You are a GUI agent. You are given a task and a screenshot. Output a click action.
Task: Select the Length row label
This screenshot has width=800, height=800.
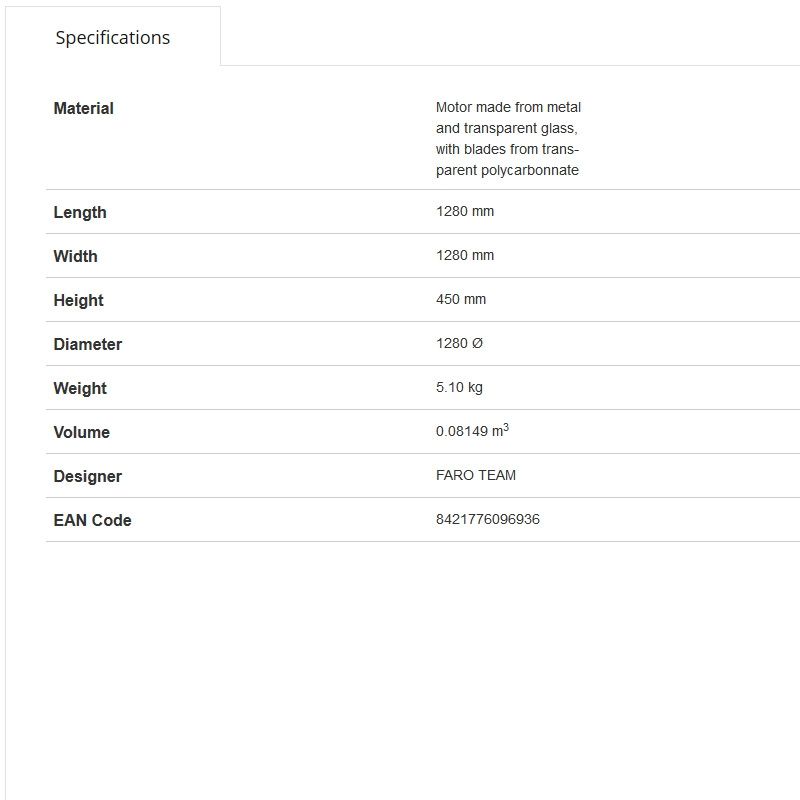point(79,212)
